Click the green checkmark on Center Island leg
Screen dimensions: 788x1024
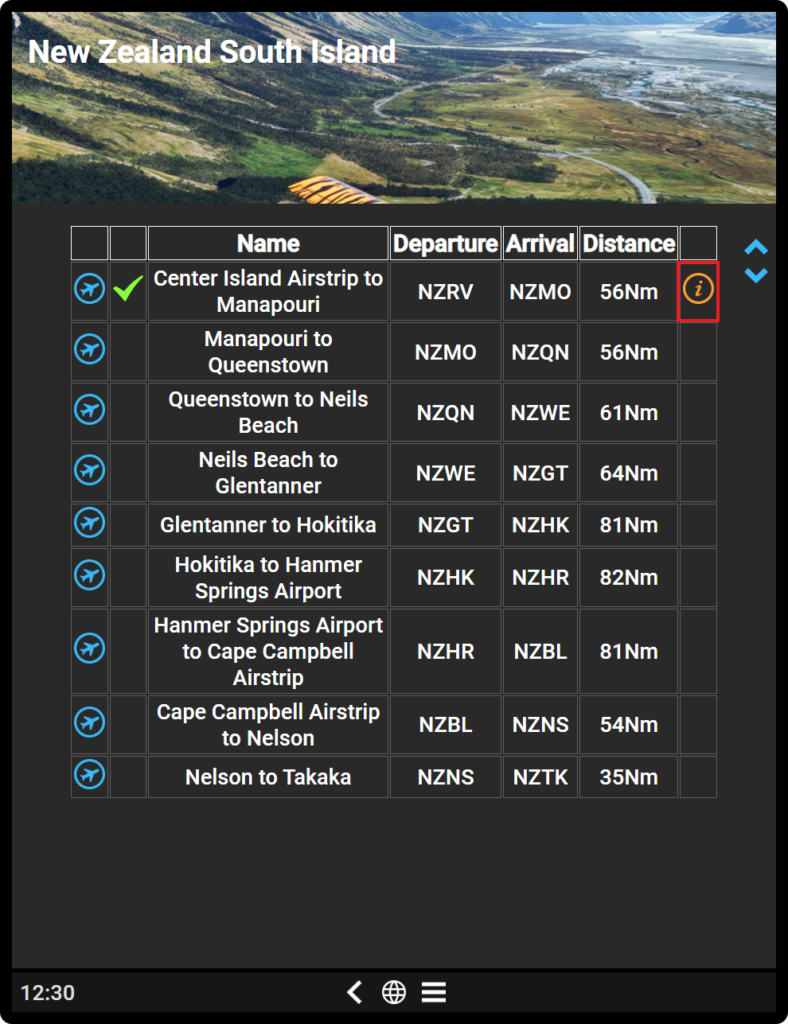tap(128, 288)
